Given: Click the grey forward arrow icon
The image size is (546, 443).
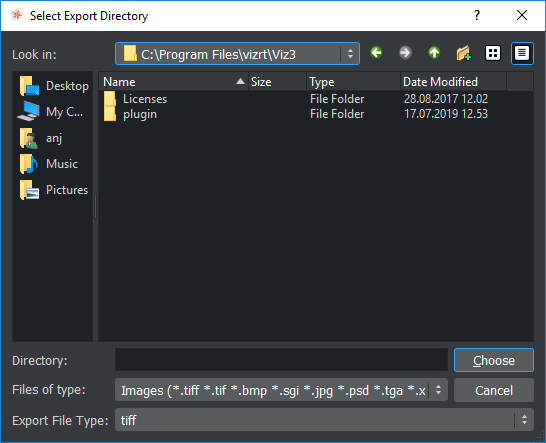Looking at the screenshot, I should [405, 53].
